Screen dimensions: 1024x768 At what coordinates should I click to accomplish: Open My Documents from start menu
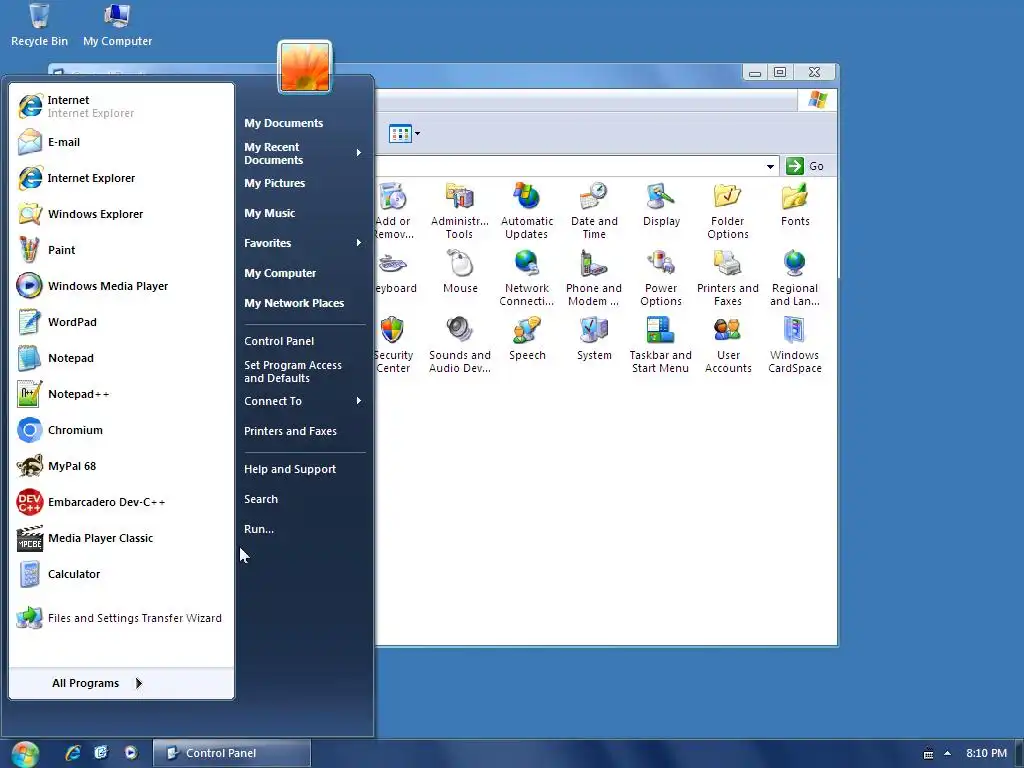coord(303,123)
